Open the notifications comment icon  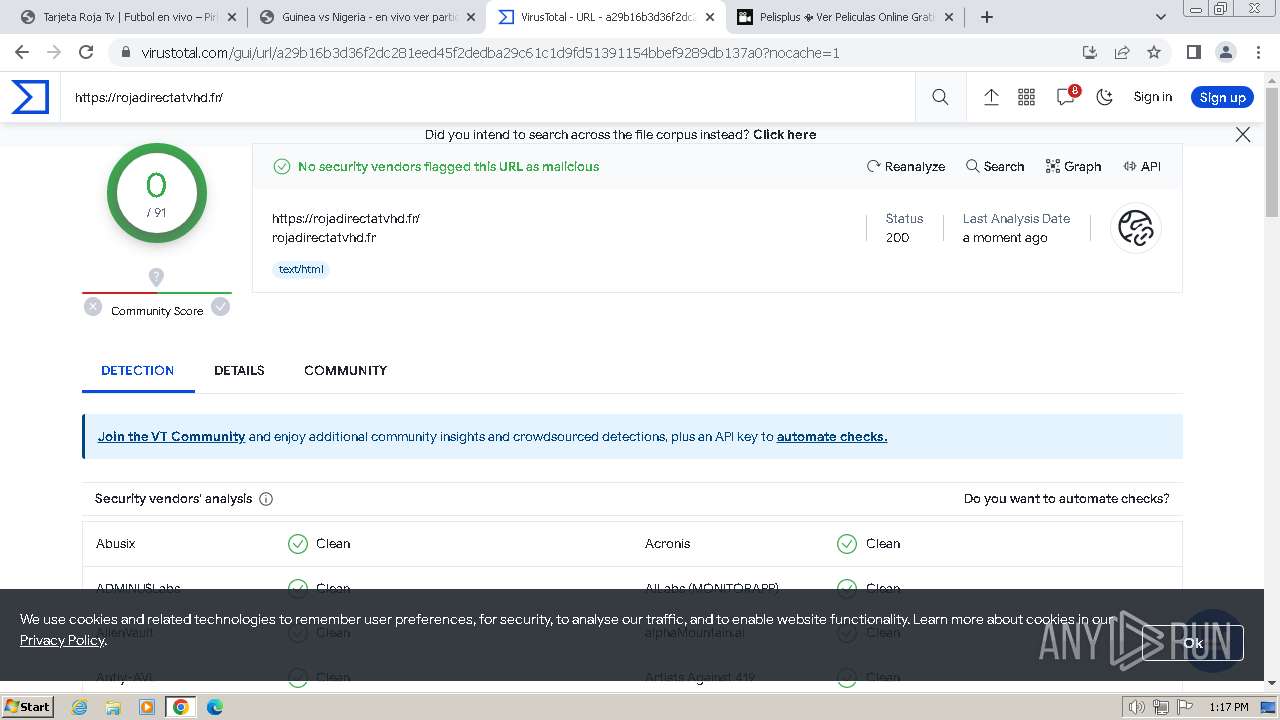pyautogui.click(x=1066, y=97)
